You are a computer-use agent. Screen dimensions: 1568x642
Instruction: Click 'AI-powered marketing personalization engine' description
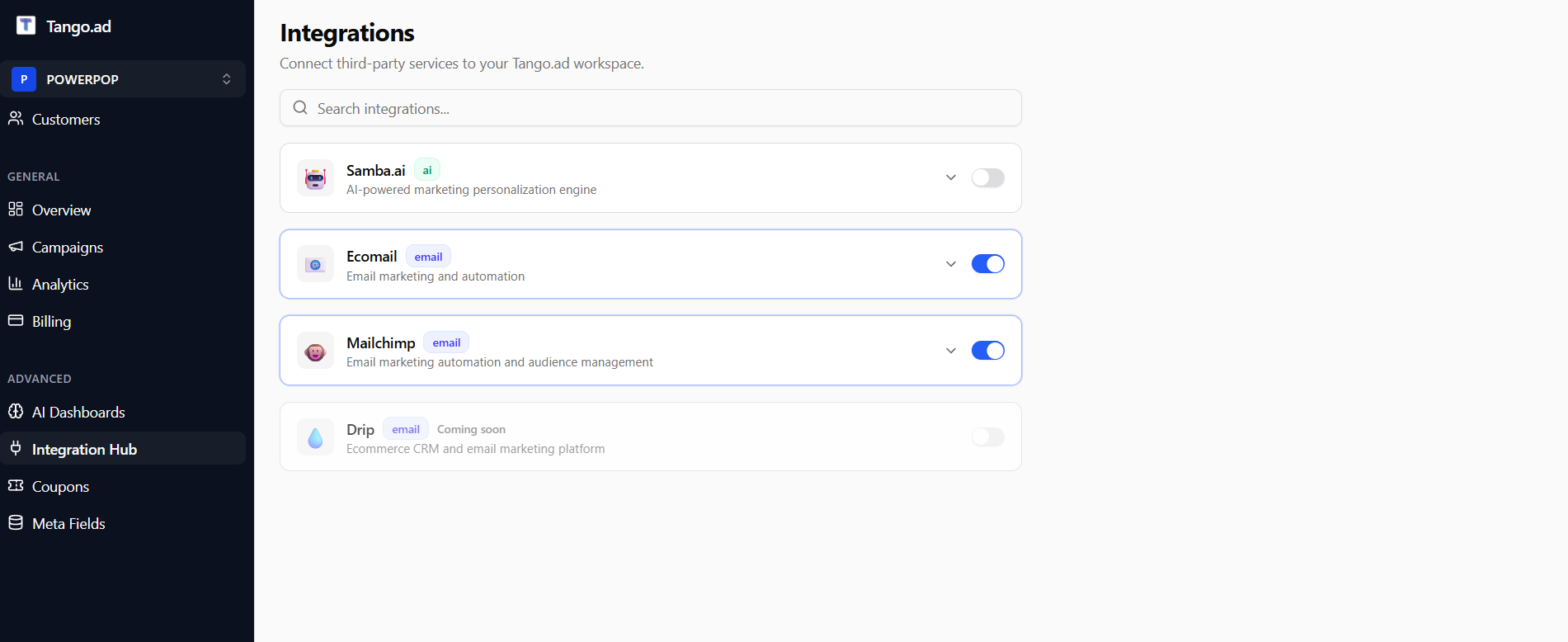pos(471,190)
